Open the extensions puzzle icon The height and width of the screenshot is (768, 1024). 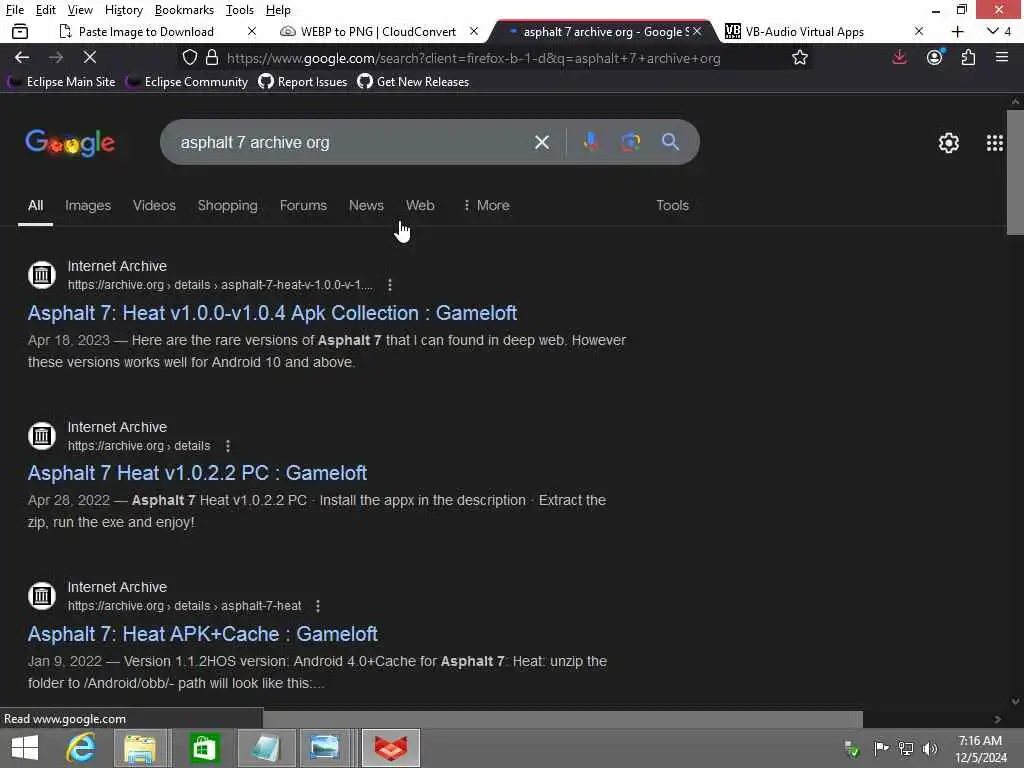tap(968, 57)
